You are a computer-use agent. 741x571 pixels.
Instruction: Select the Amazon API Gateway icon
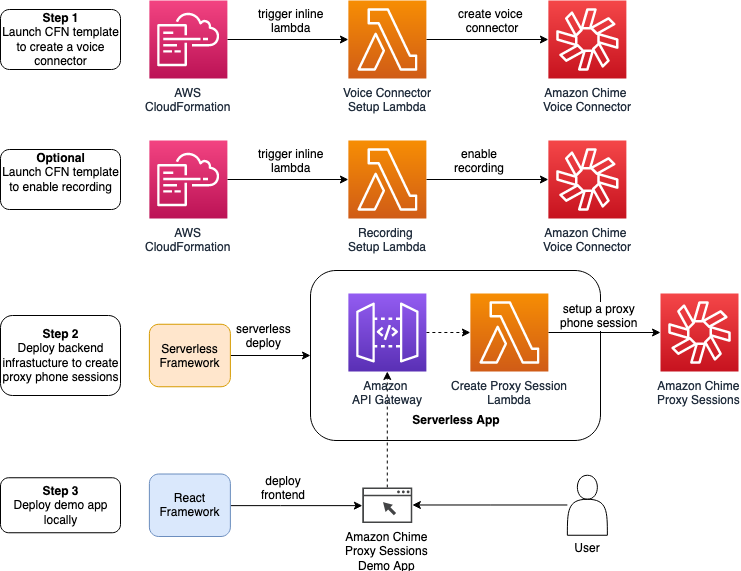coord(387,332)
